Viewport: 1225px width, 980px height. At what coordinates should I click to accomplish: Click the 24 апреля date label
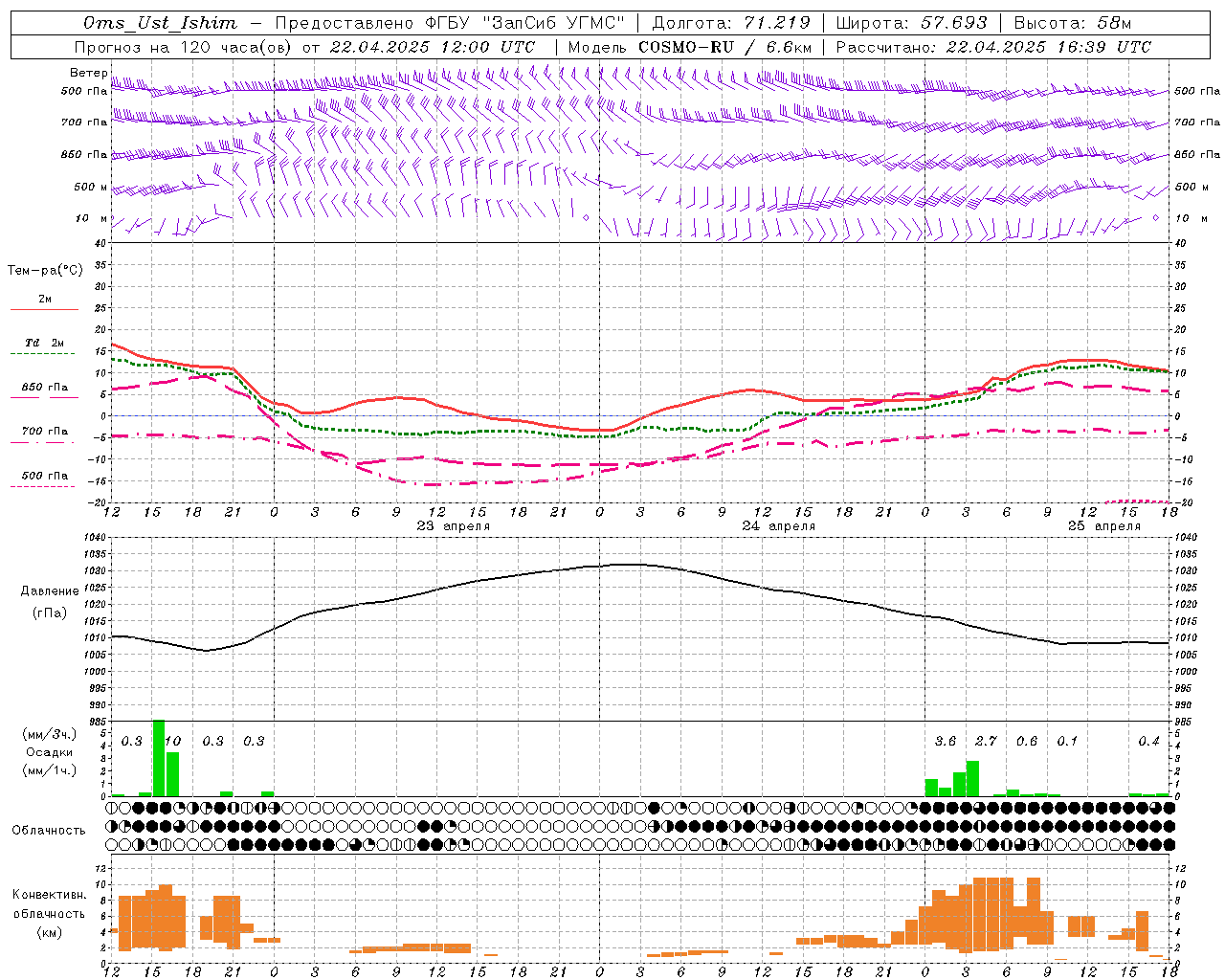pos(779,526)
